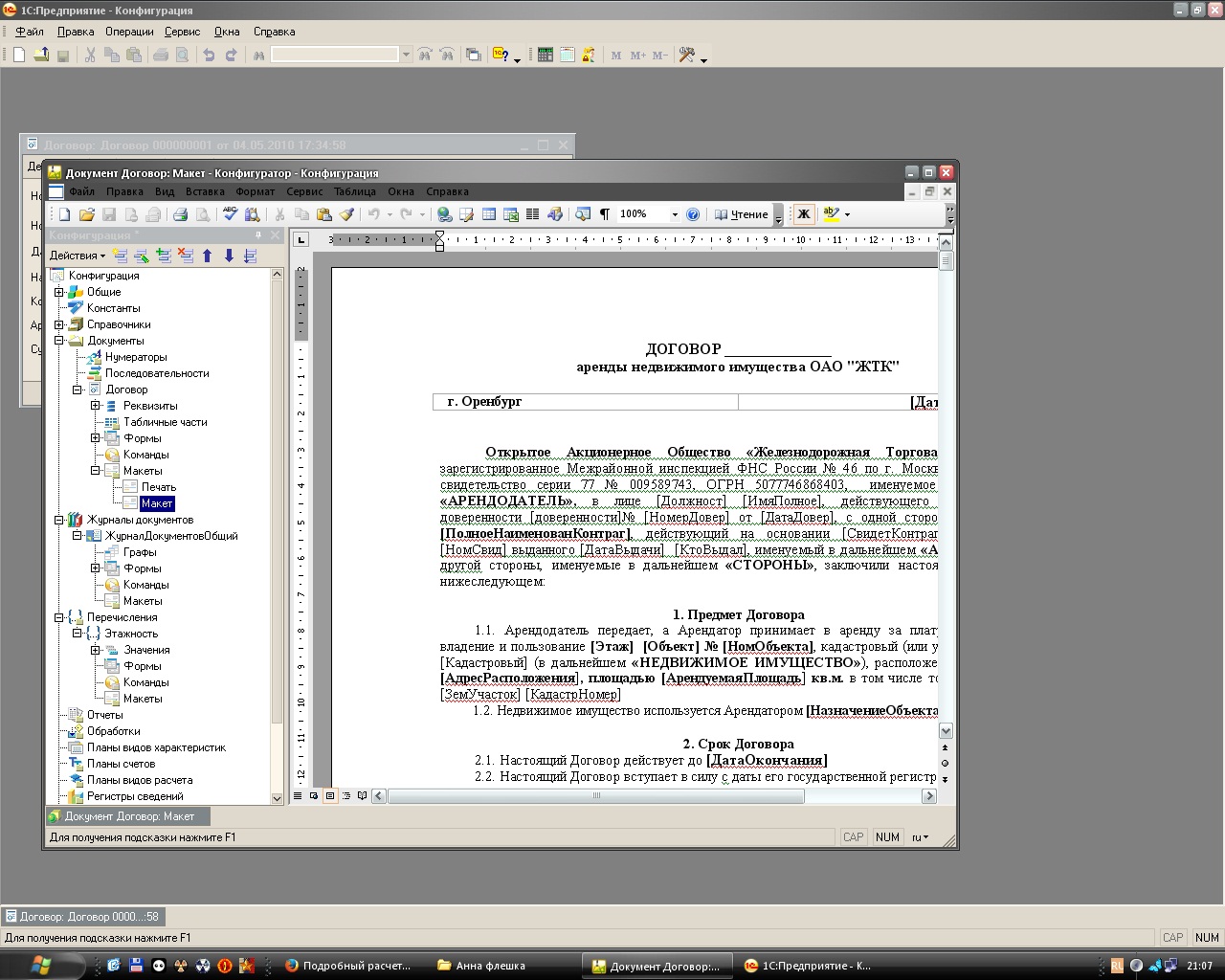
Task: Click ruler tab-type selector L box
Action: [x=301, y=239]
